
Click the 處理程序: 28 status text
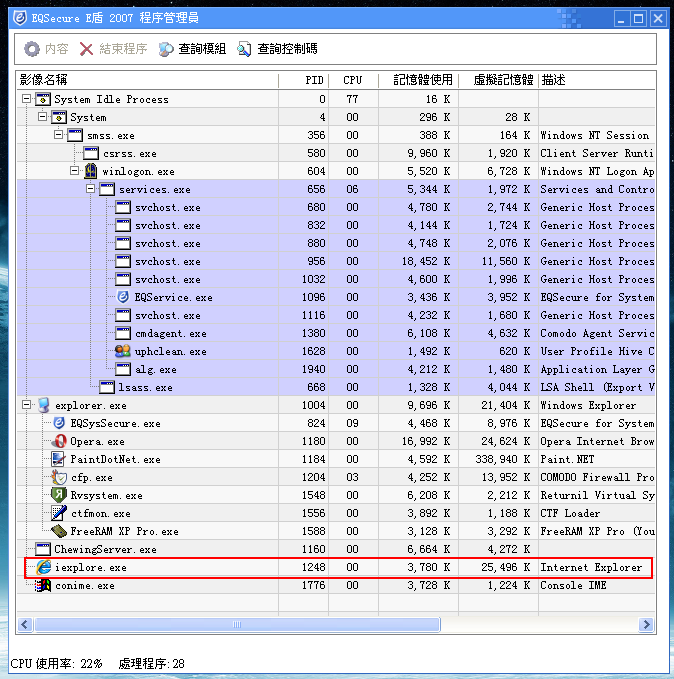[x=152, y=663]
